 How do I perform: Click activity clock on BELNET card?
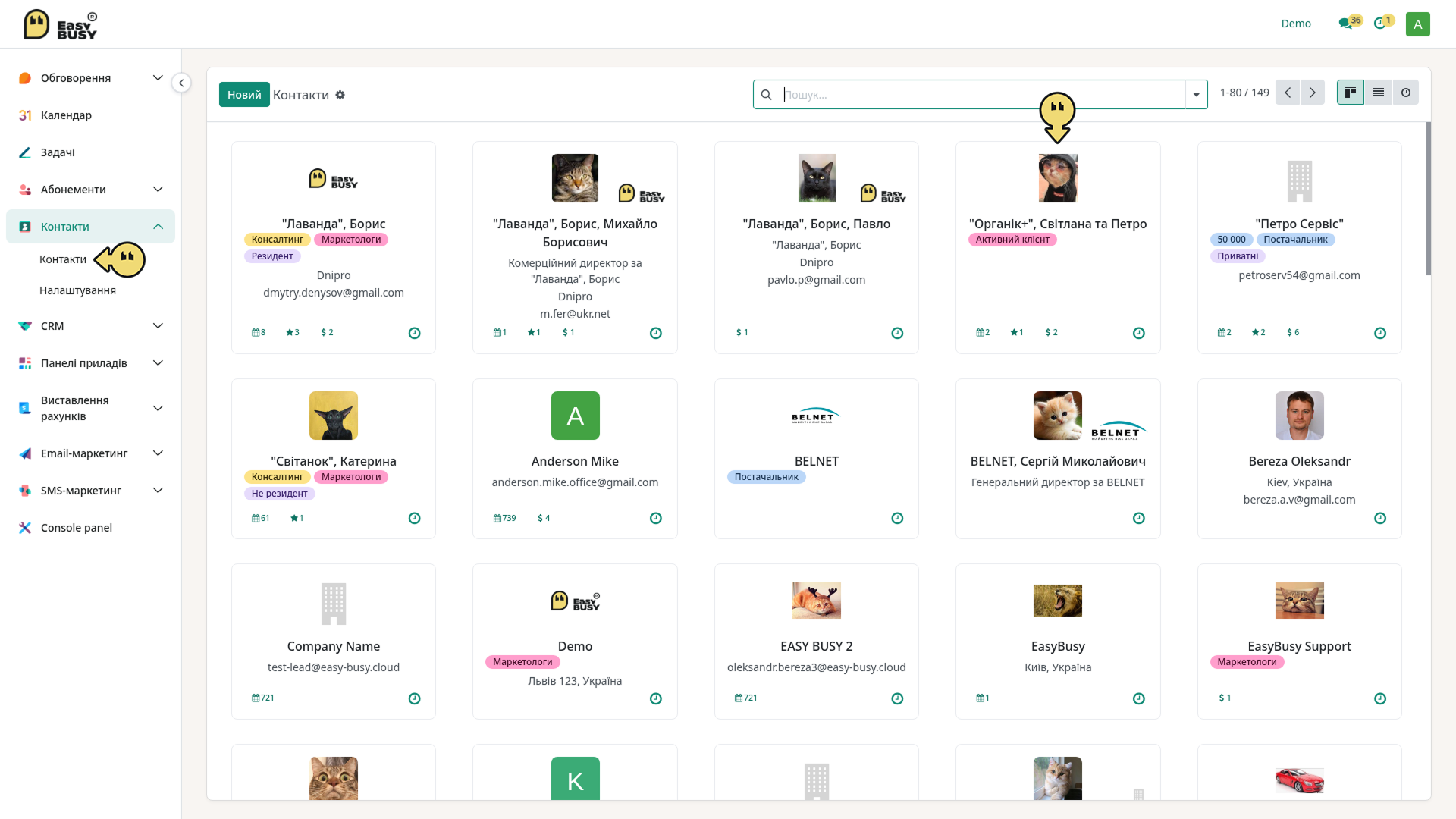[897, 518]
